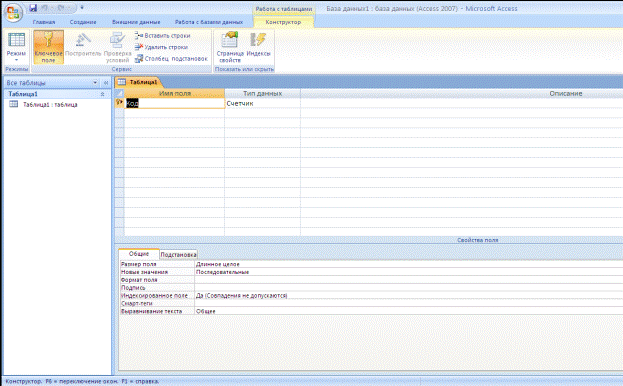Open the Индексы indexes window
623x386 pixels.
(x=258, y=44)
